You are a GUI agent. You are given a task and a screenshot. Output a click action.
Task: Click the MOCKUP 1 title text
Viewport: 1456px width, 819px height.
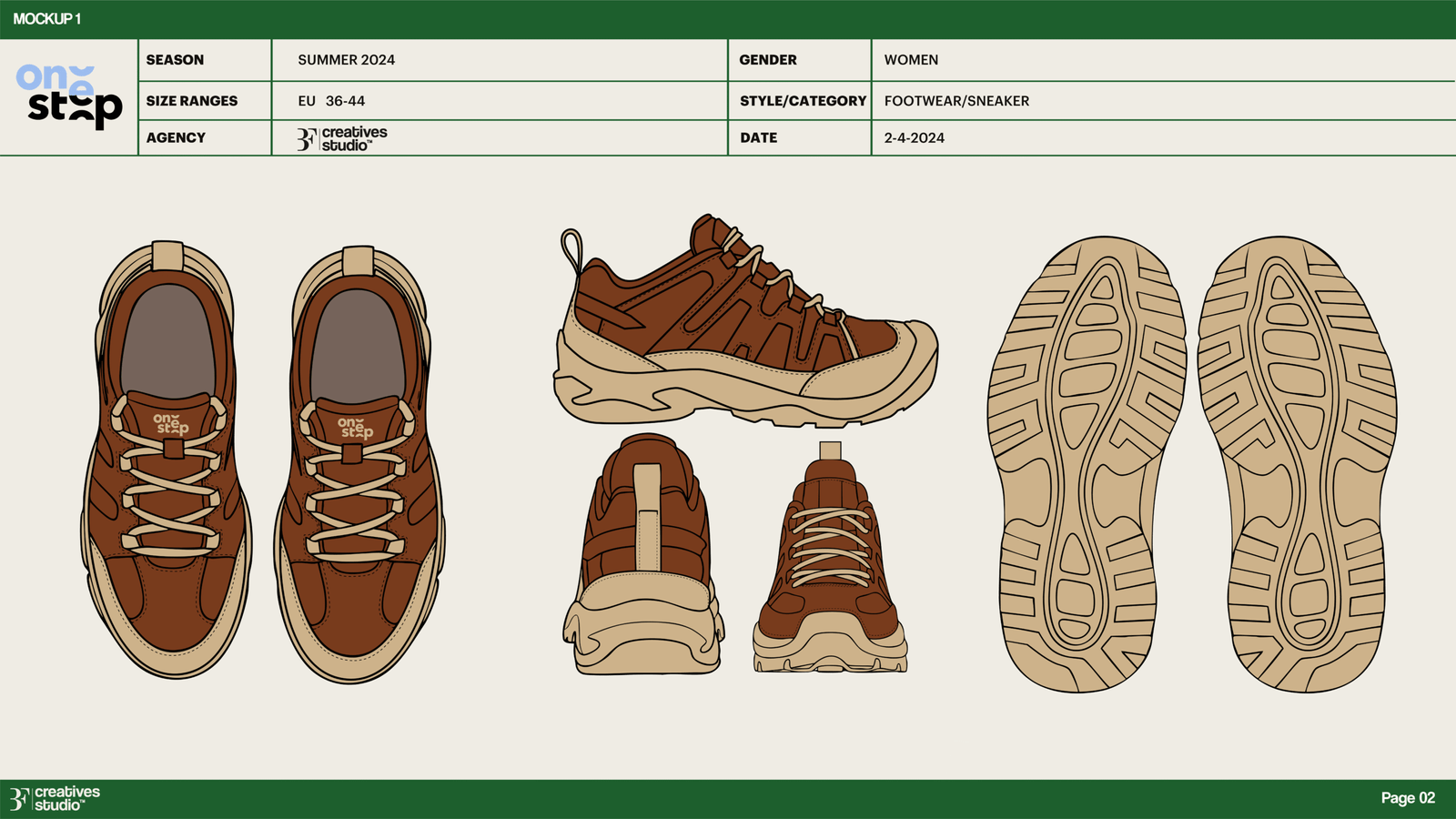click(x=46, y=19)
